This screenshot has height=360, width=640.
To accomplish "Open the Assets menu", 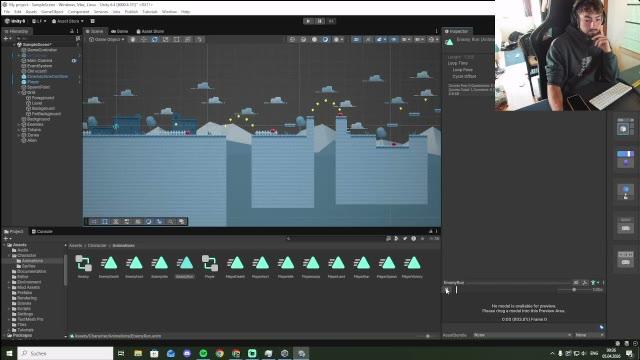I will [31, 12].
